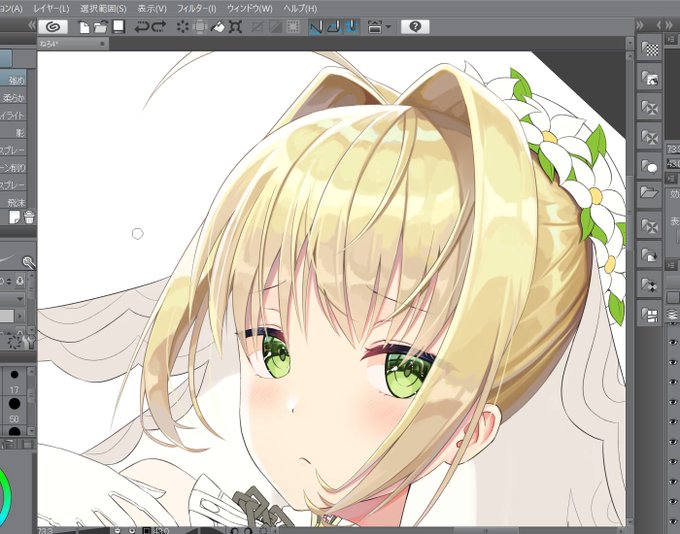Click magnifier icon in tool property palette

pyautogui.click(x=28, y=262)
